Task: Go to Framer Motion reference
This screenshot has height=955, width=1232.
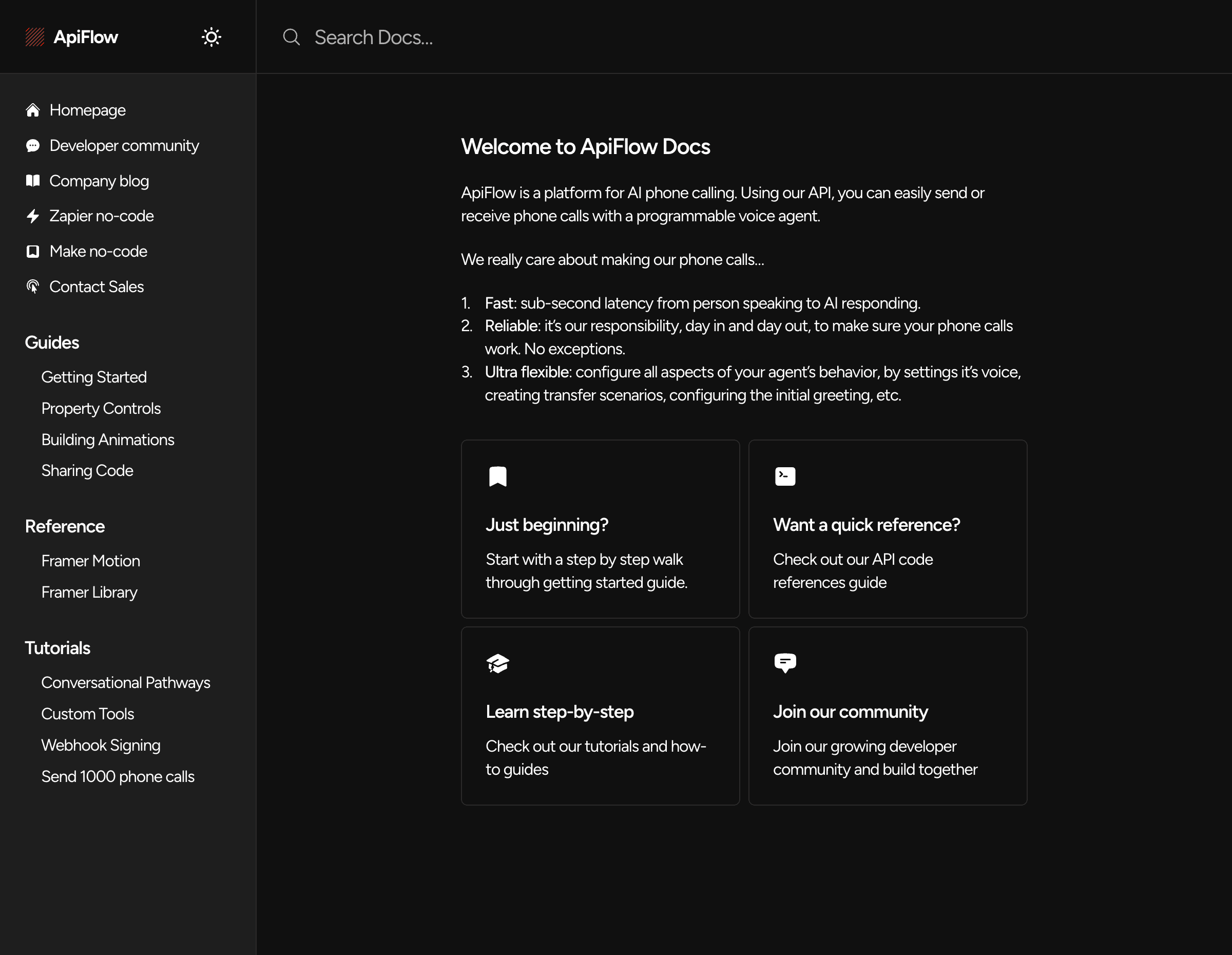Action: pos(90,561)
